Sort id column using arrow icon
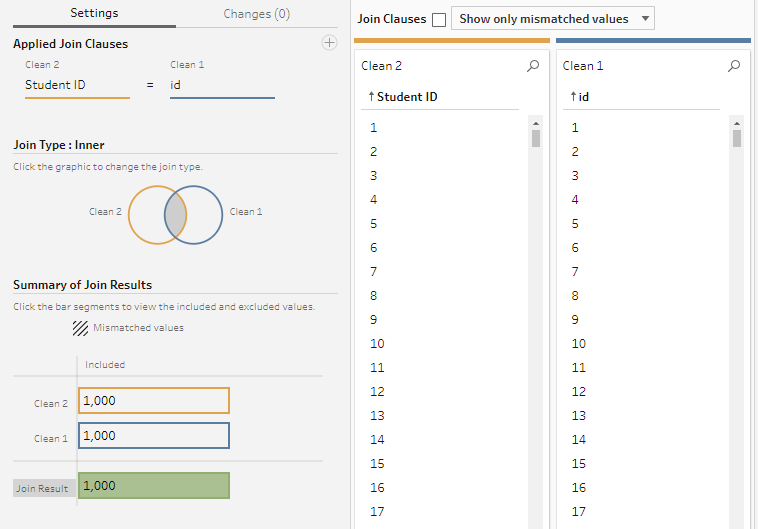Image resolution: width=758 pixels, height=529 pixels. pos(573,97)
